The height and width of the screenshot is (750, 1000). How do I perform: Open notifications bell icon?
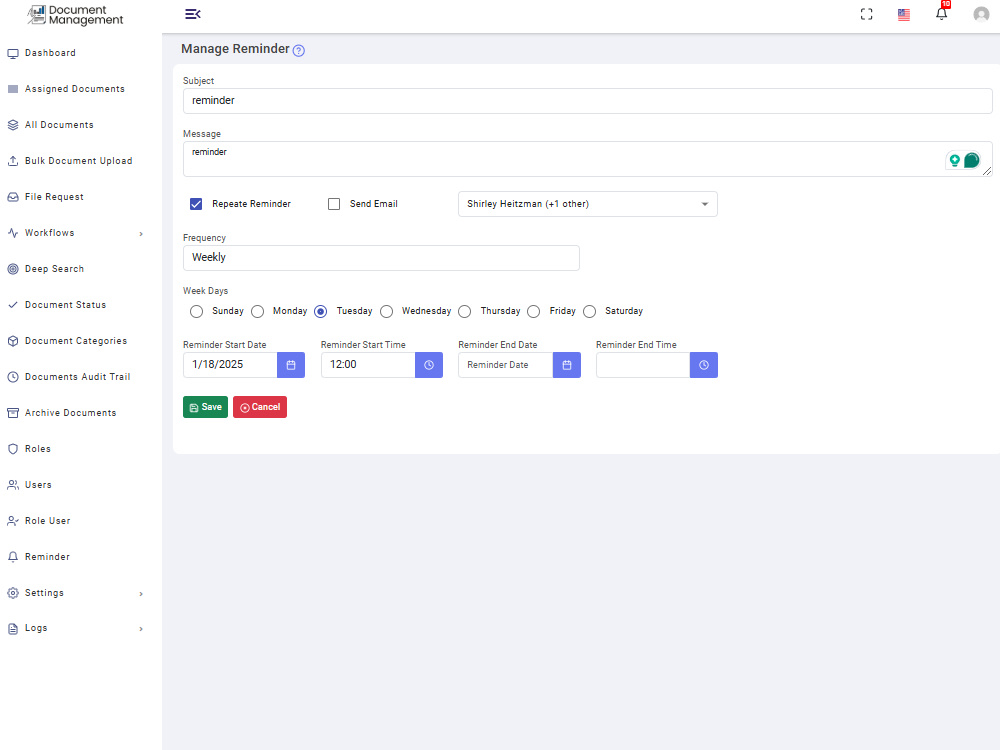click(x=941, y=14)
